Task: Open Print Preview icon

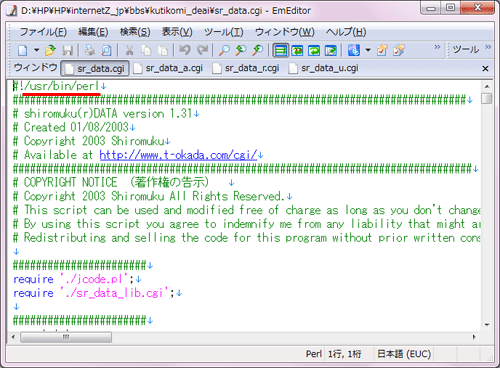Action: [x=106, y=50]
